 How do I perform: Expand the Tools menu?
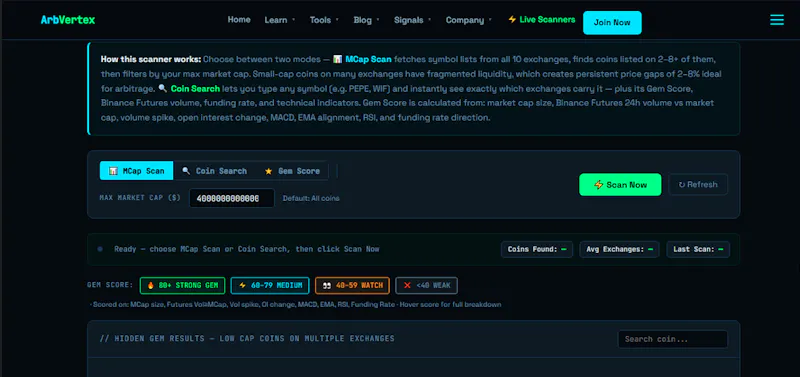324,20
